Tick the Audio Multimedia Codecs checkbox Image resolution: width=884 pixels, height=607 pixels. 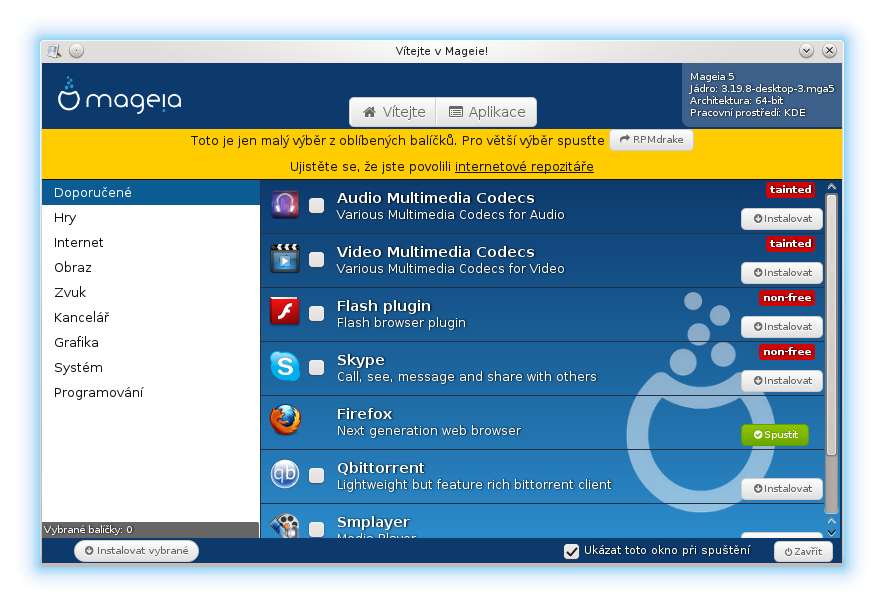click(x=317, y=206)
